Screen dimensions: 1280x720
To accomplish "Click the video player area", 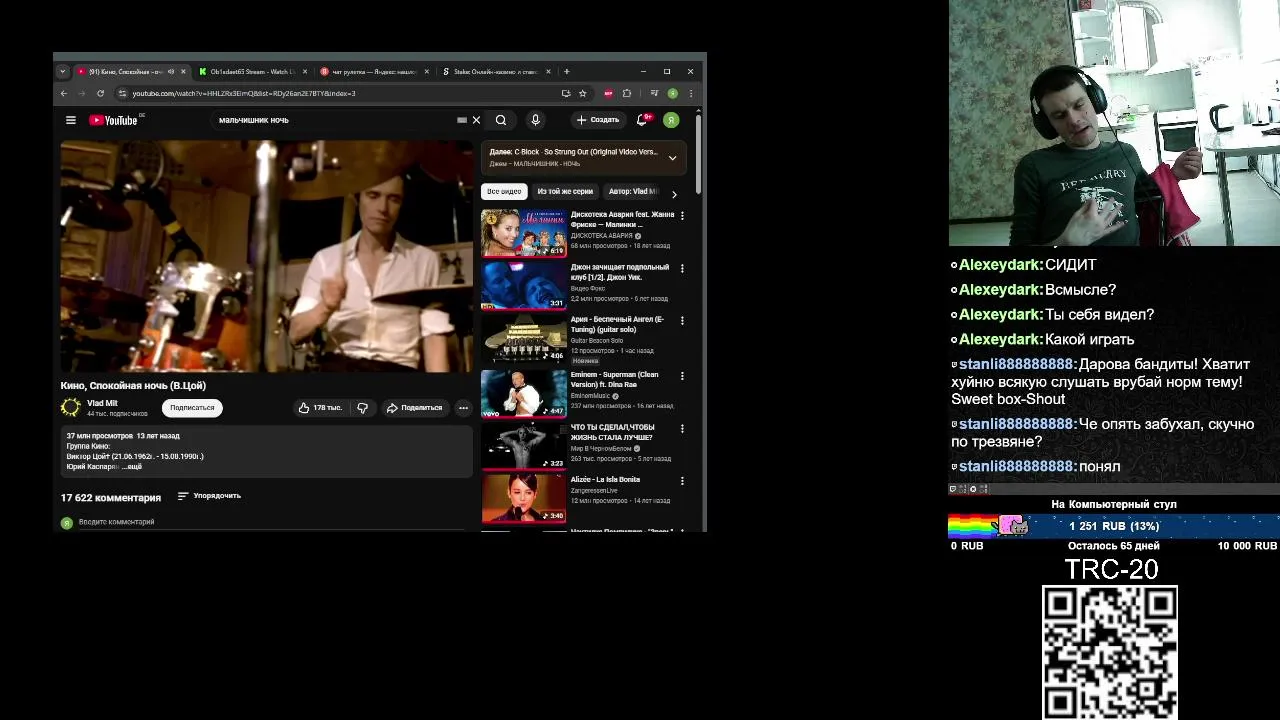I will point(266,256).
